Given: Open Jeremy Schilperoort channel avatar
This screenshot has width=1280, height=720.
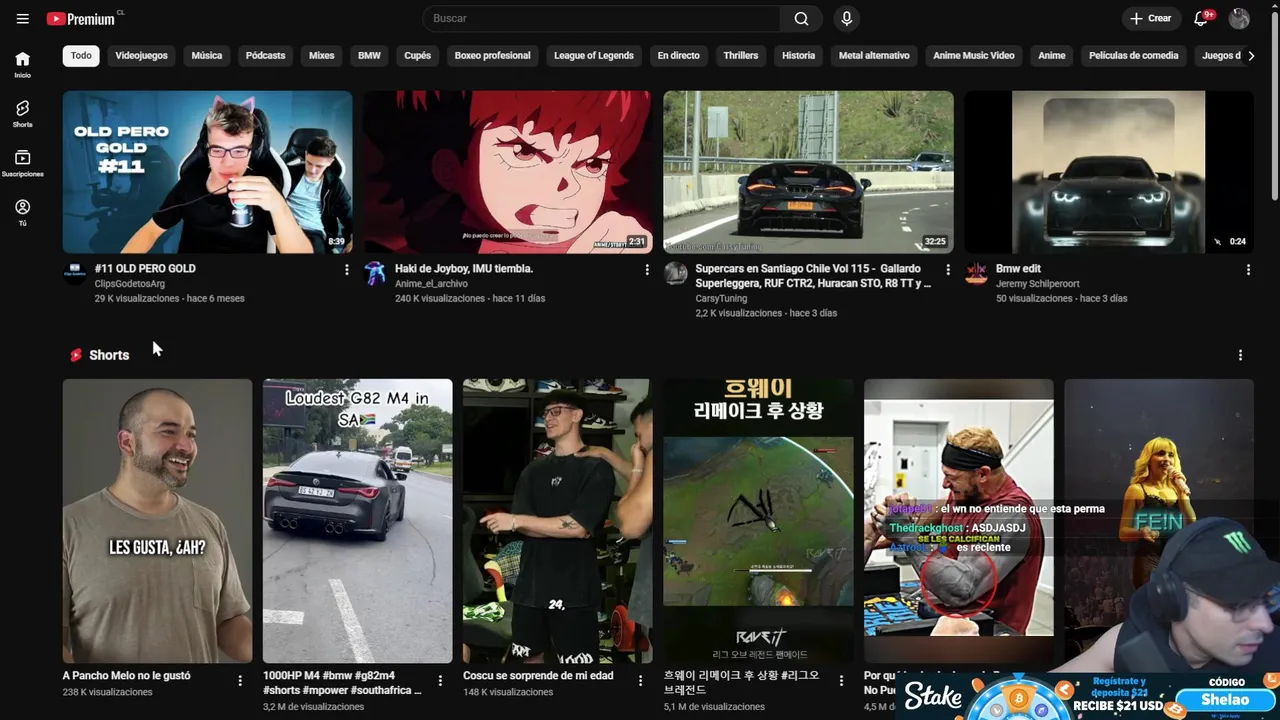Looking at the screenshot, I should (x=976, y=274).
